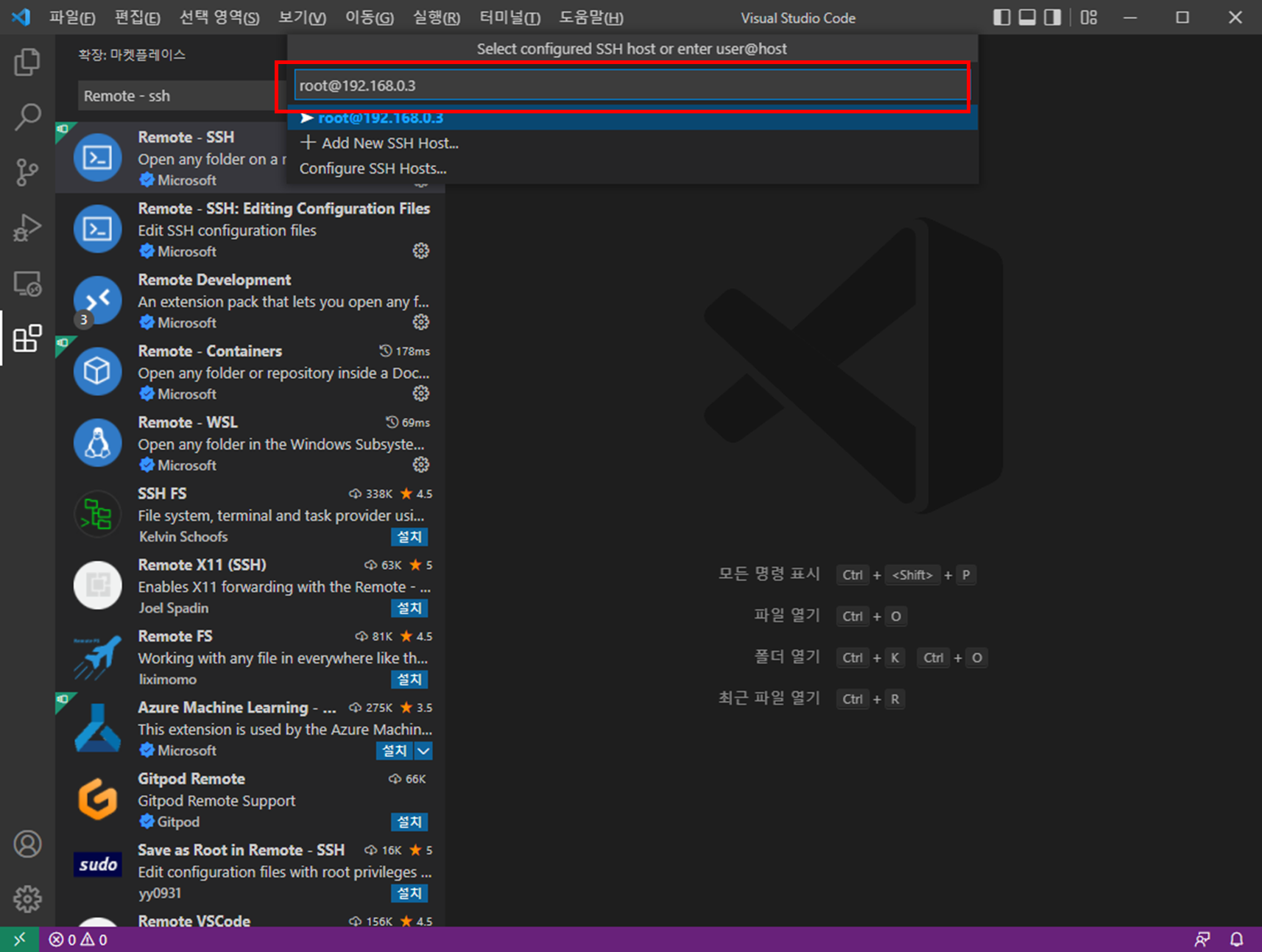The height and width of the screenshot is (952, 1262).
Task: Toggle secondary side bar layout icon
Action: pos(1053,18)
